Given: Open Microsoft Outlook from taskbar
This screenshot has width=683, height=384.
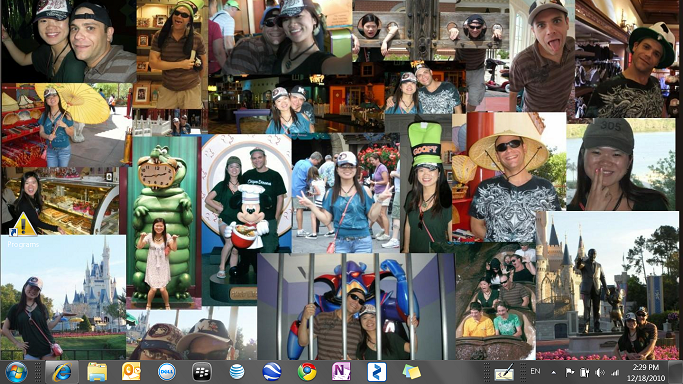Looking at the screenshot, I should [131, 372].
